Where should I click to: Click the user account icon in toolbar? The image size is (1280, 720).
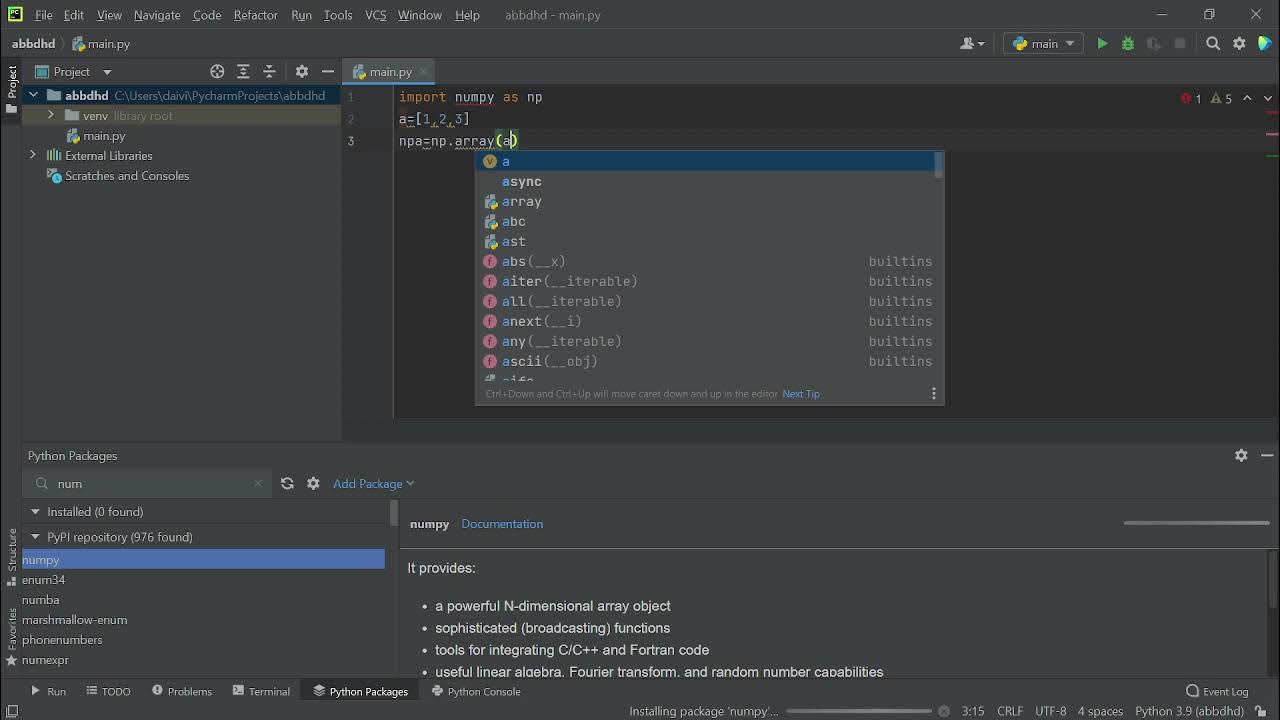[x=971, y=44]
